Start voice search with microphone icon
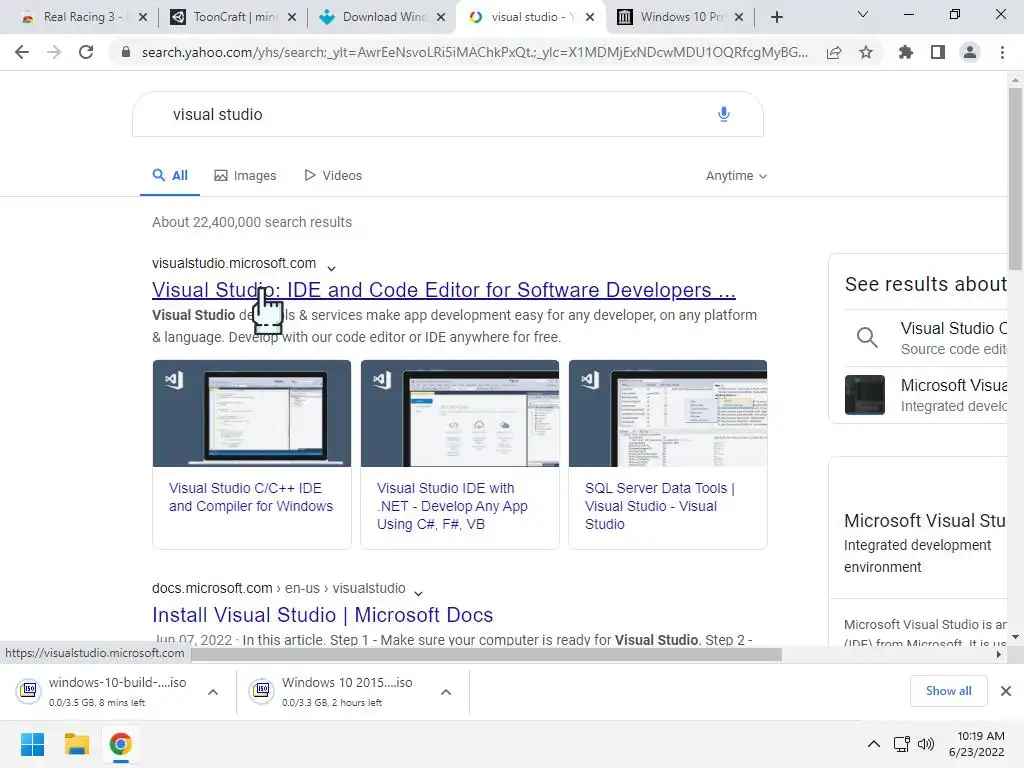 [x=724, y=114]
